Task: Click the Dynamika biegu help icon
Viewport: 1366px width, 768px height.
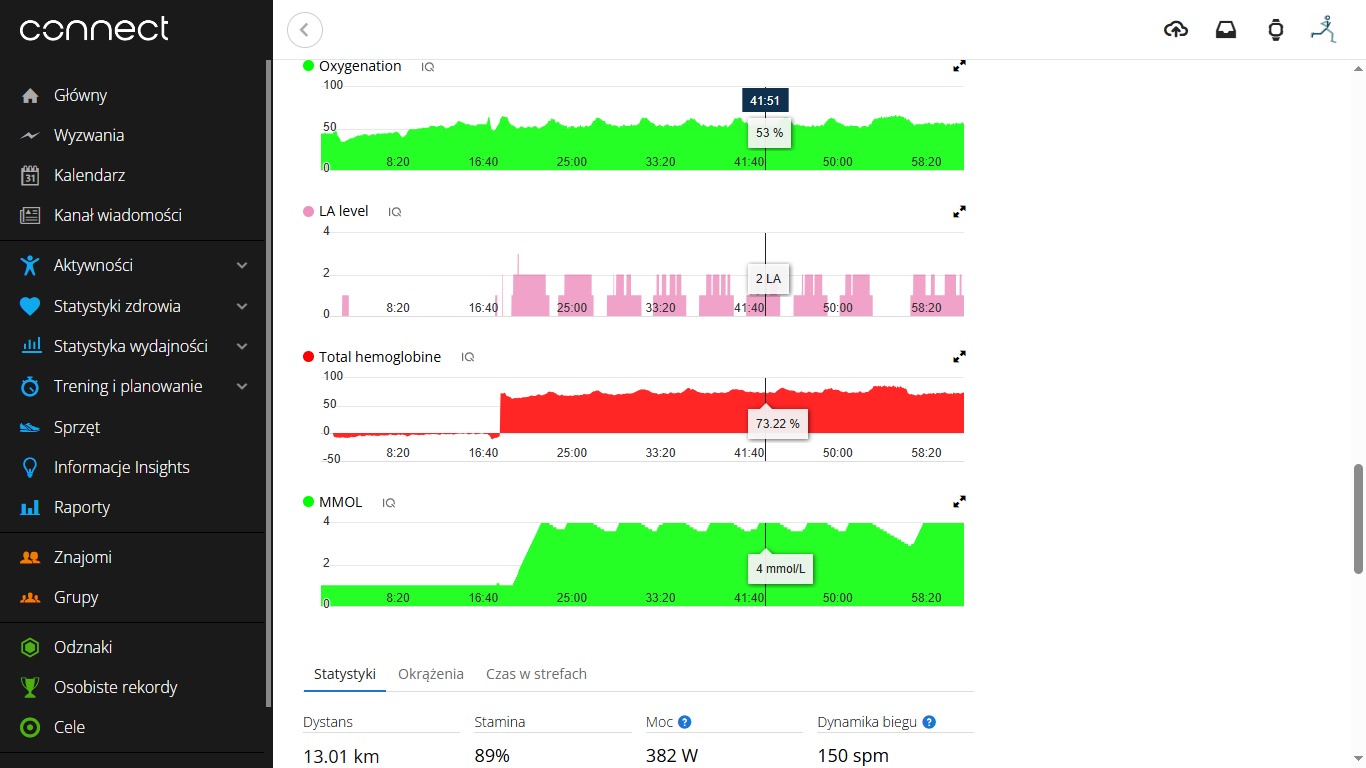Action: 929,722
